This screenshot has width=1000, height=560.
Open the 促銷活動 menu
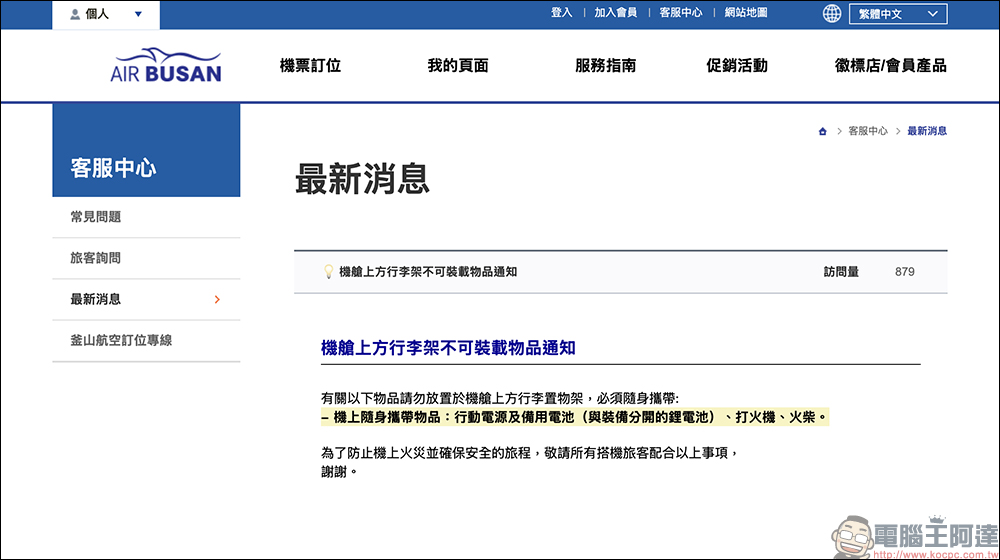pos(737,65)
